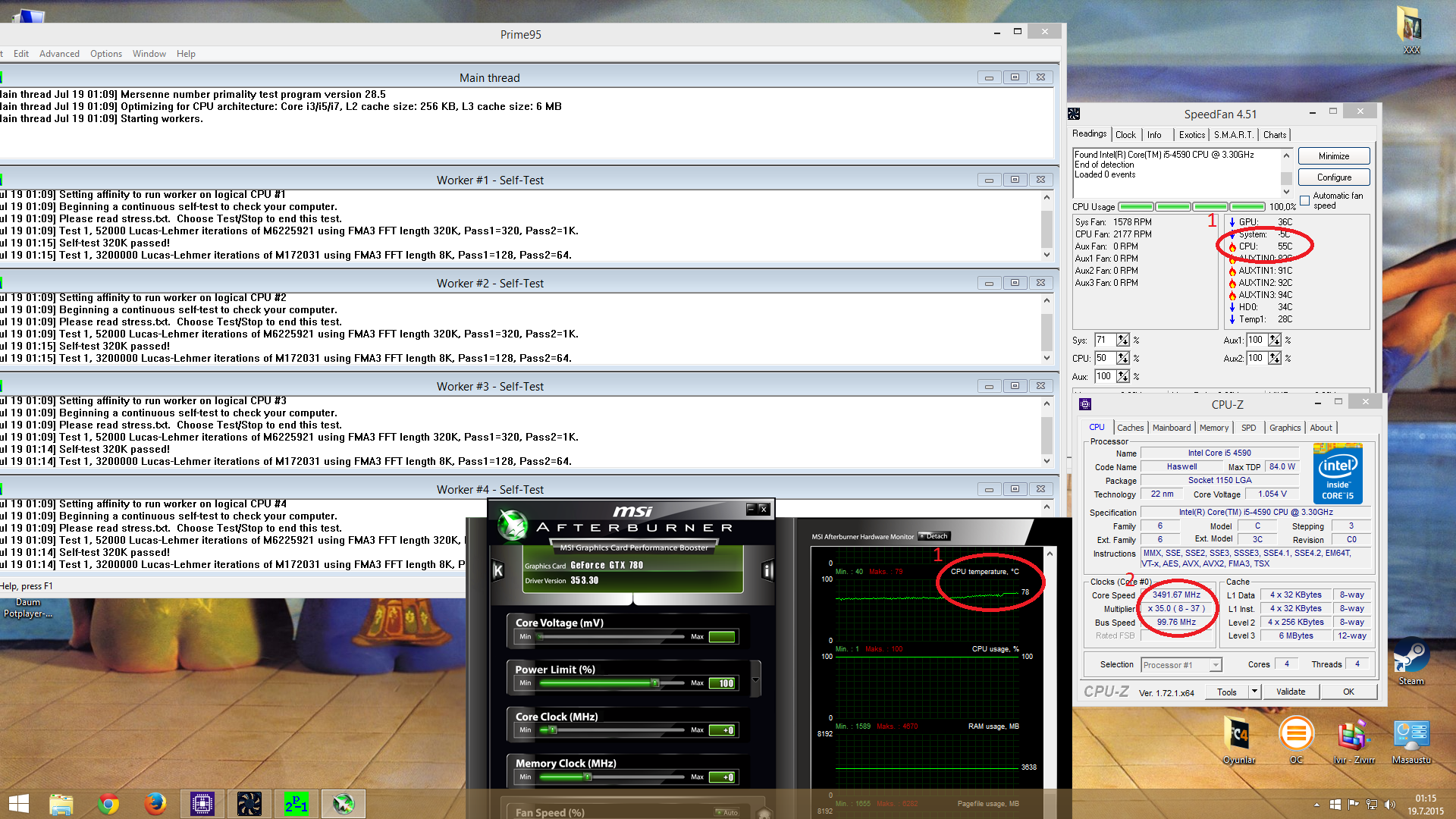1456x819 pixels.
Task: Switch to the CPU-Z Graphics tab
Action: 1285,428
